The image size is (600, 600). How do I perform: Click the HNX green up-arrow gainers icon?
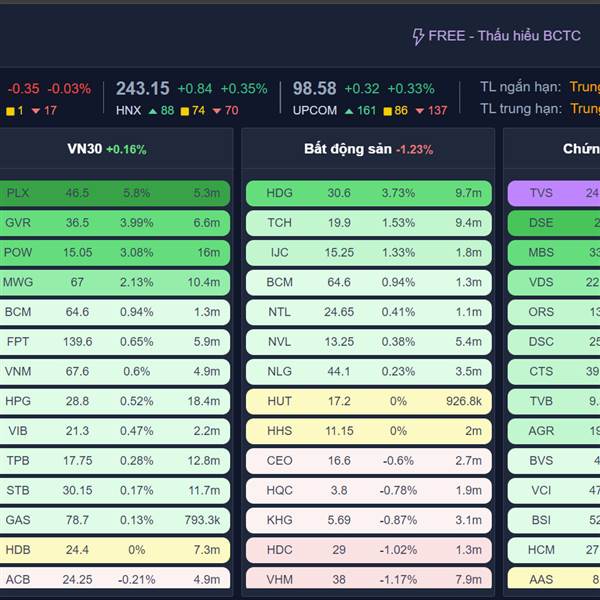click(x=153, y=111)
